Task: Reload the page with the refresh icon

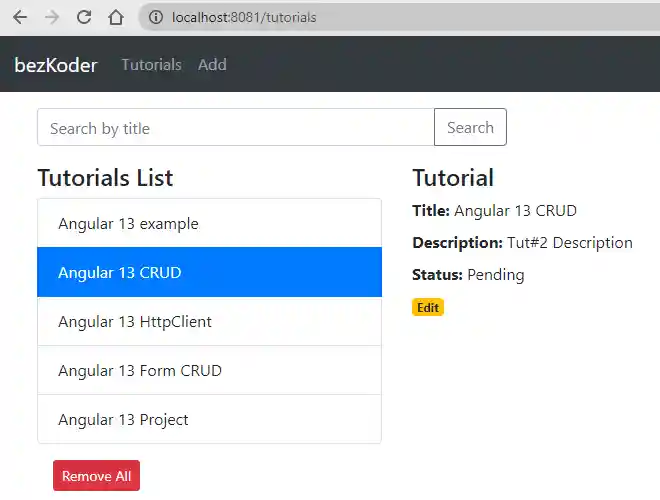Action: 84,17
